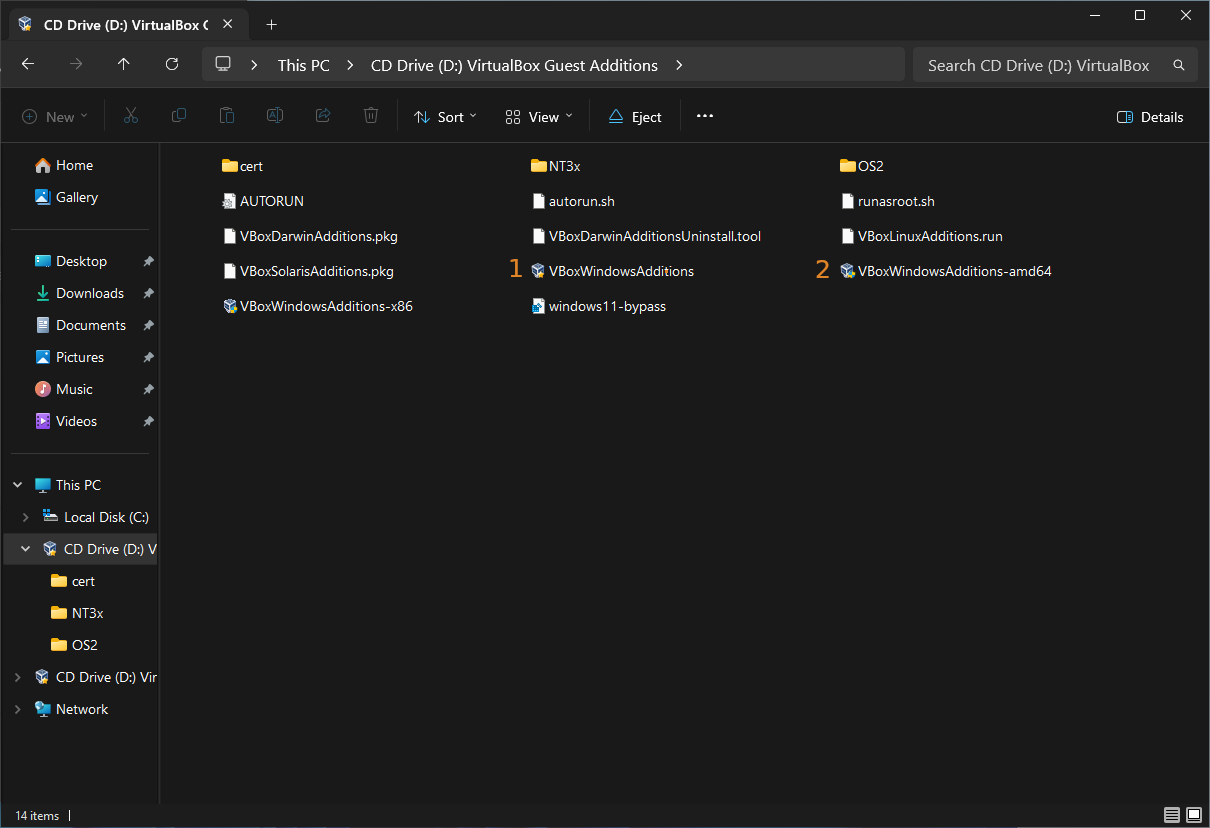1210x828 pixels.
Task: Click the This PC breadcrumb
Action: (x=304, y=65)
